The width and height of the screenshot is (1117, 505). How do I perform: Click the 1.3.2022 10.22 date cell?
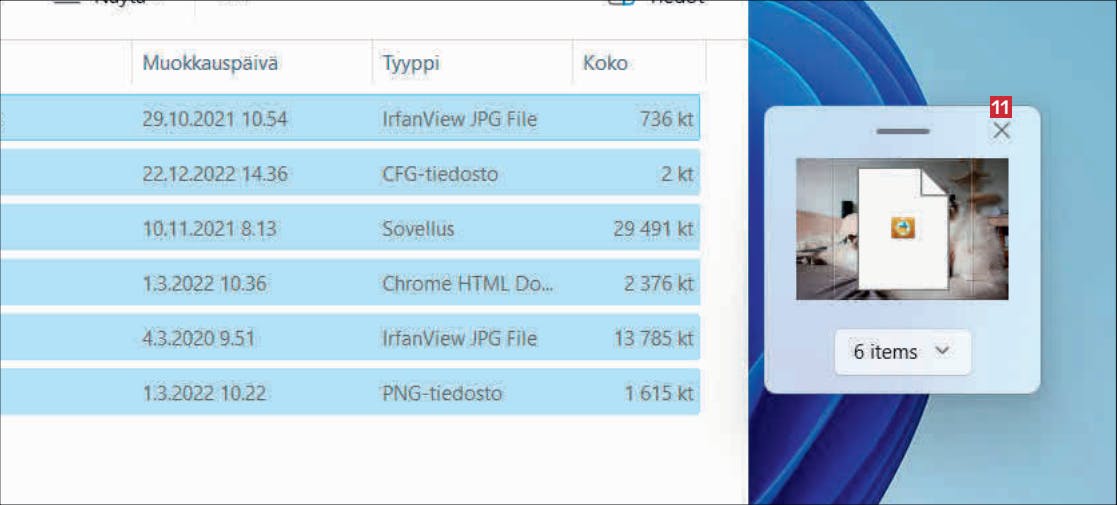click(x=204, y=392)
